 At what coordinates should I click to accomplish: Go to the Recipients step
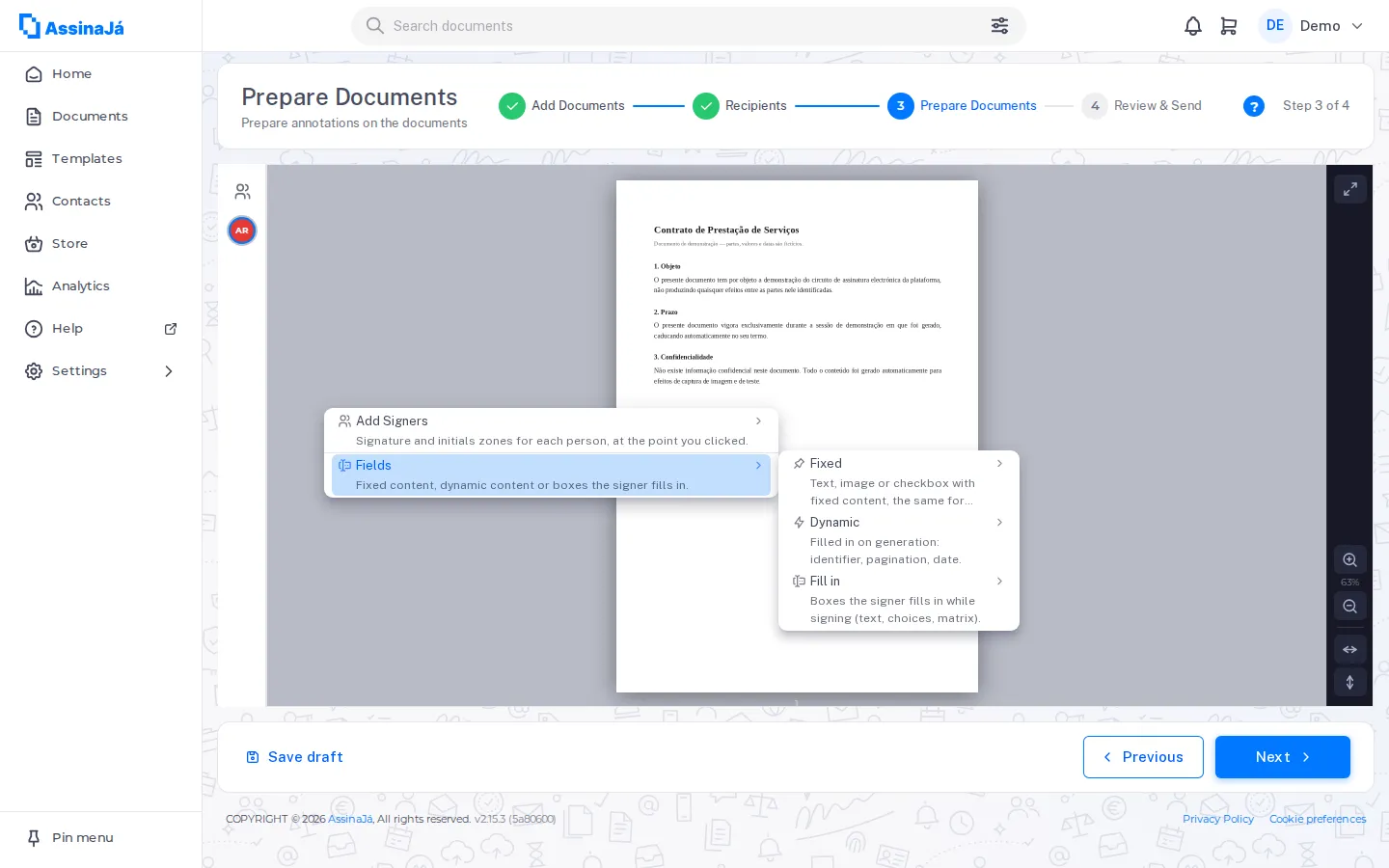739,106
